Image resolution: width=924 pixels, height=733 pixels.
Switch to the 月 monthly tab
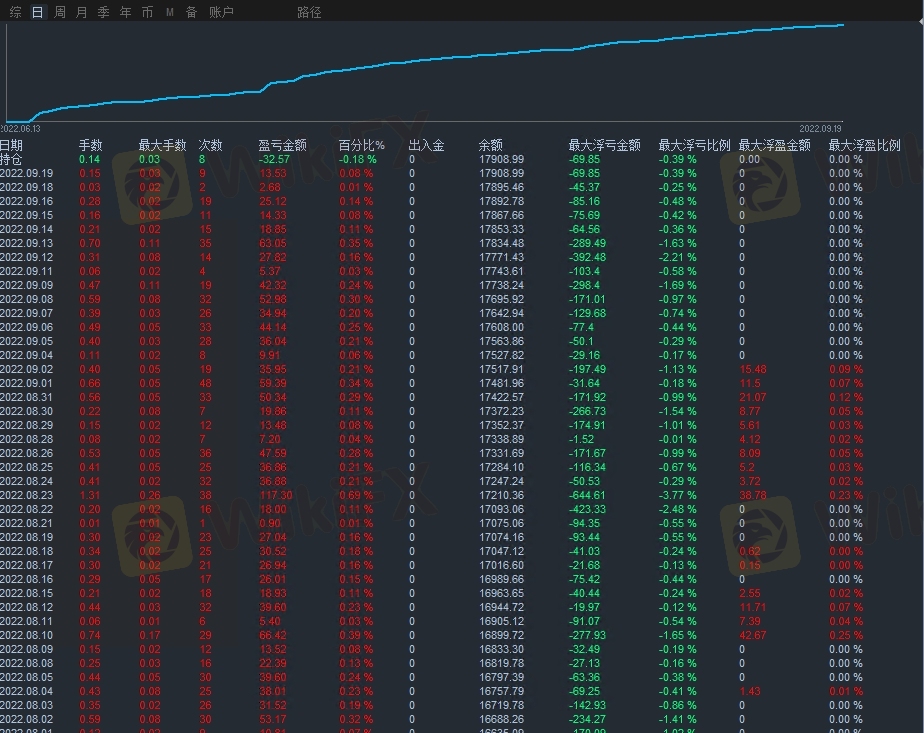[82, 12]
